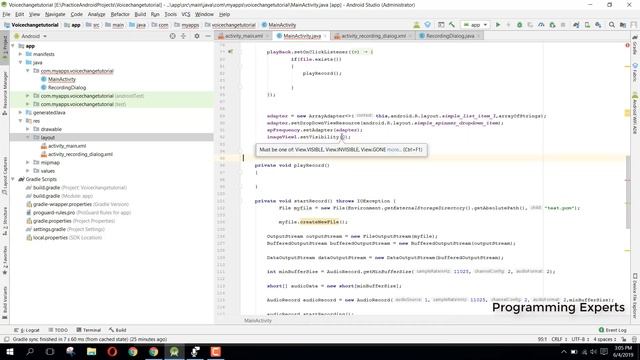Select activity_main.xml in layout folder
This screenshot has width=640, height=360.
tap(67, 146)
